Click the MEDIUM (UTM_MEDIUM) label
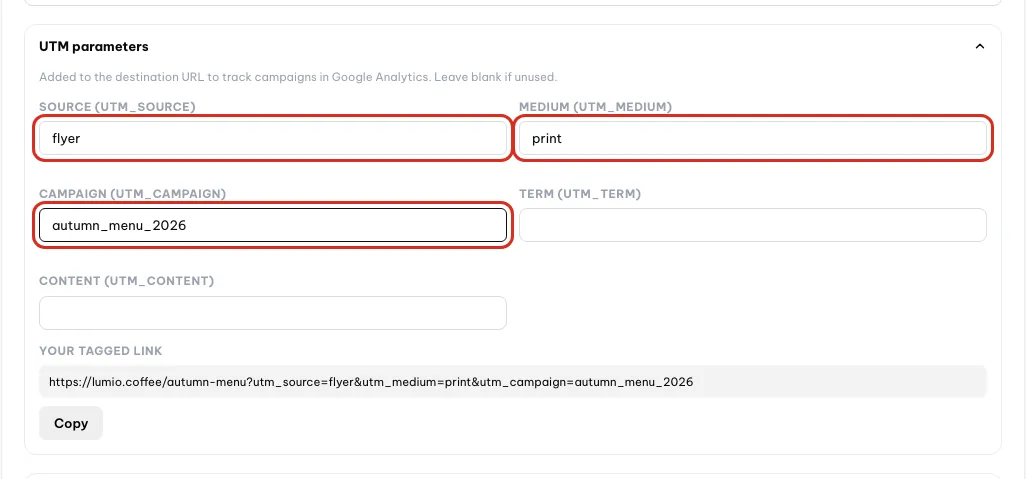This screenshot has height=479, width=1026. tap(595, 107)
